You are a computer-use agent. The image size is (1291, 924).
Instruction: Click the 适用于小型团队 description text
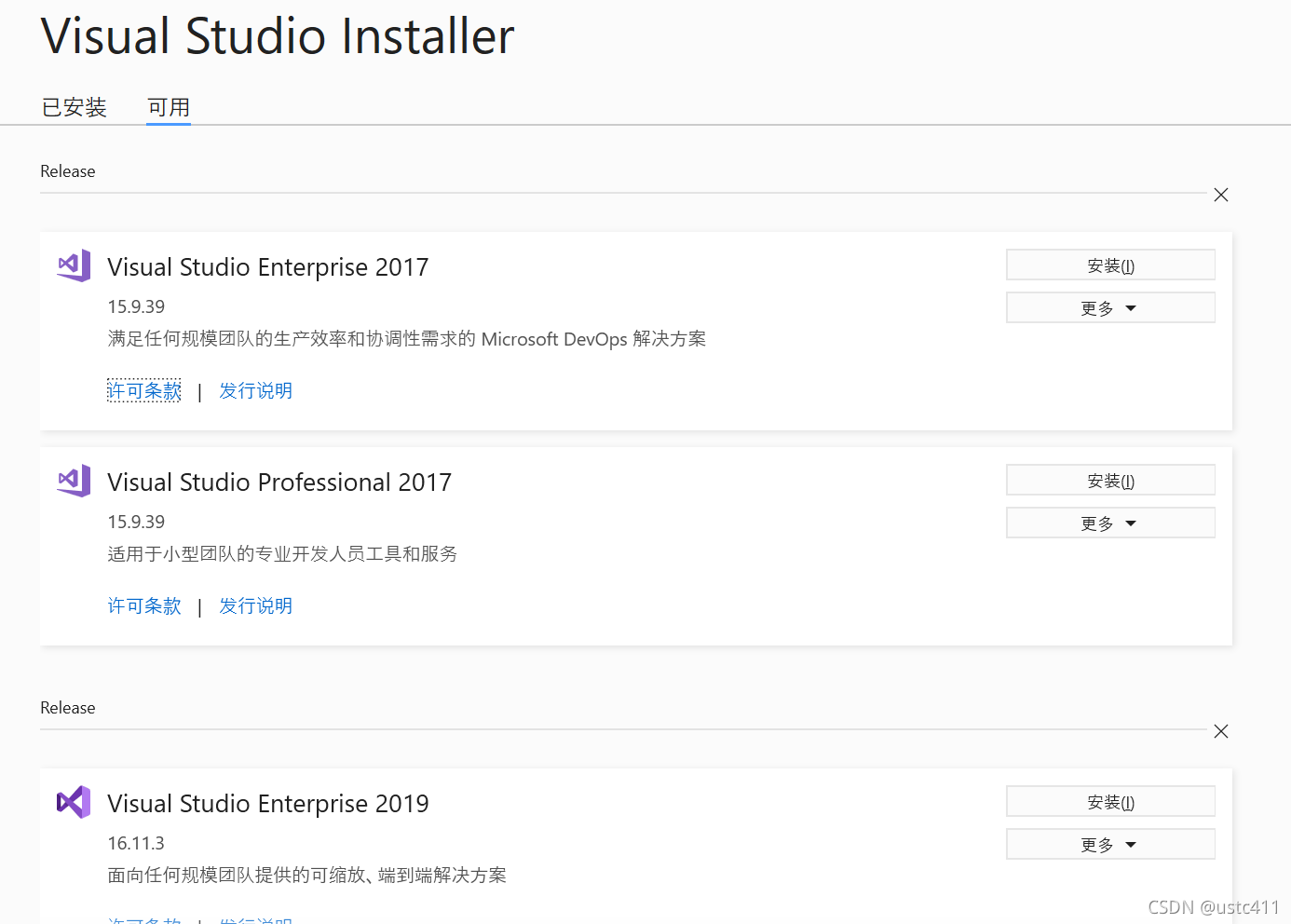[282, 554]
